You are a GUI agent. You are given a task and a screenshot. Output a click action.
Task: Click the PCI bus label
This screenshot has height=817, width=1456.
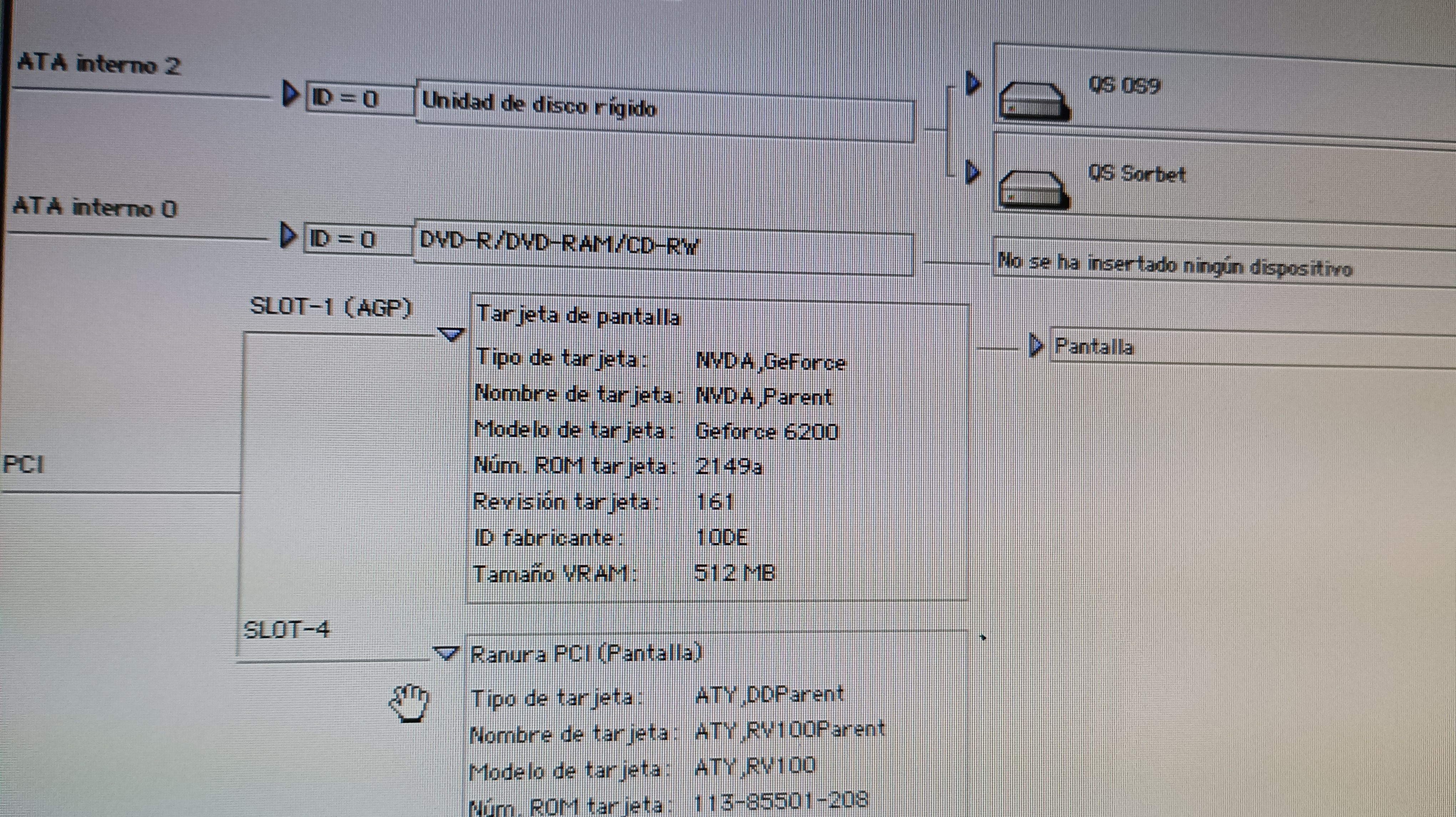pyautogui.click(x=23, y=465)
